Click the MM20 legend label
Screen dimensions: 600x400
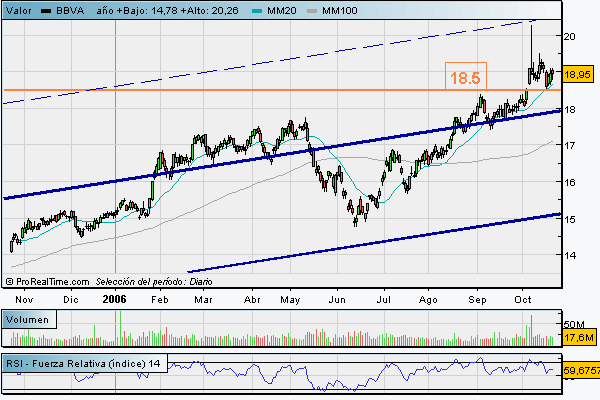pyautogui.click(x=282, y=10)
